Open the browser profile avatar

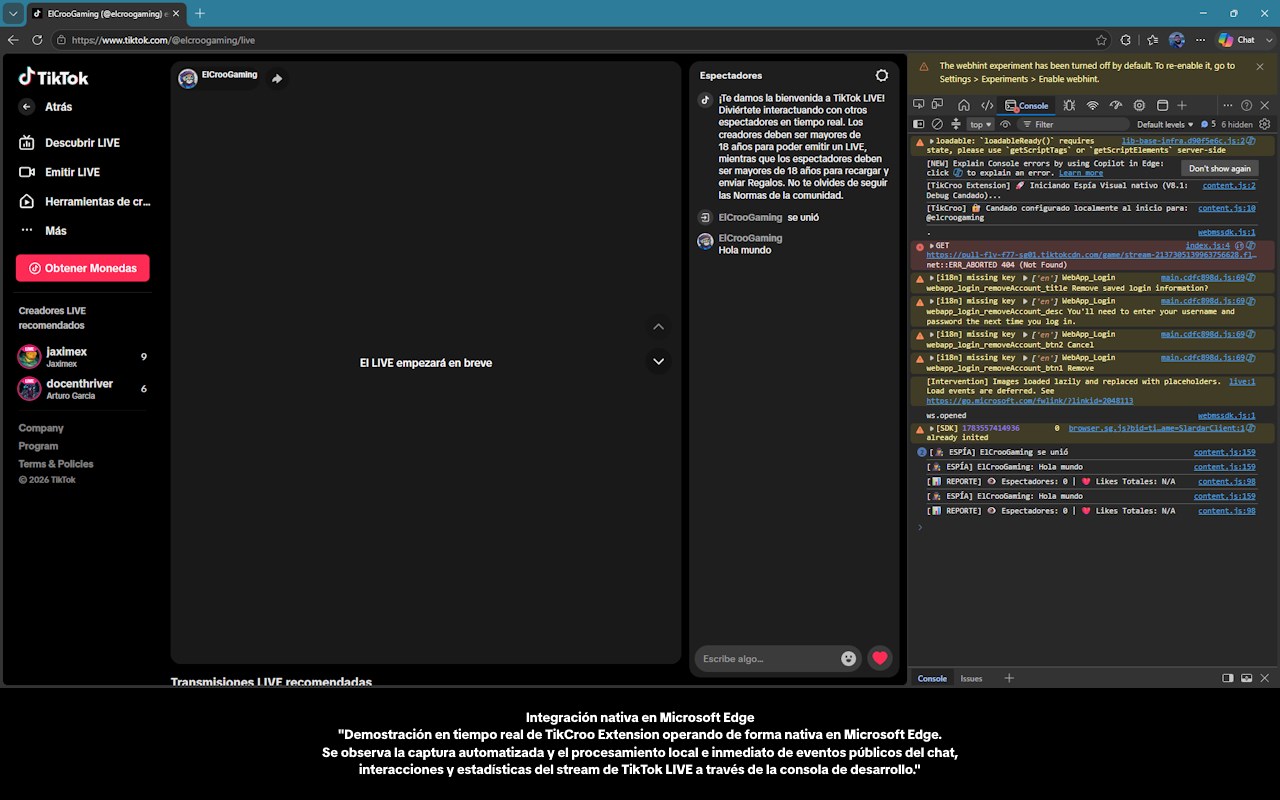(x=1177, y=40)
